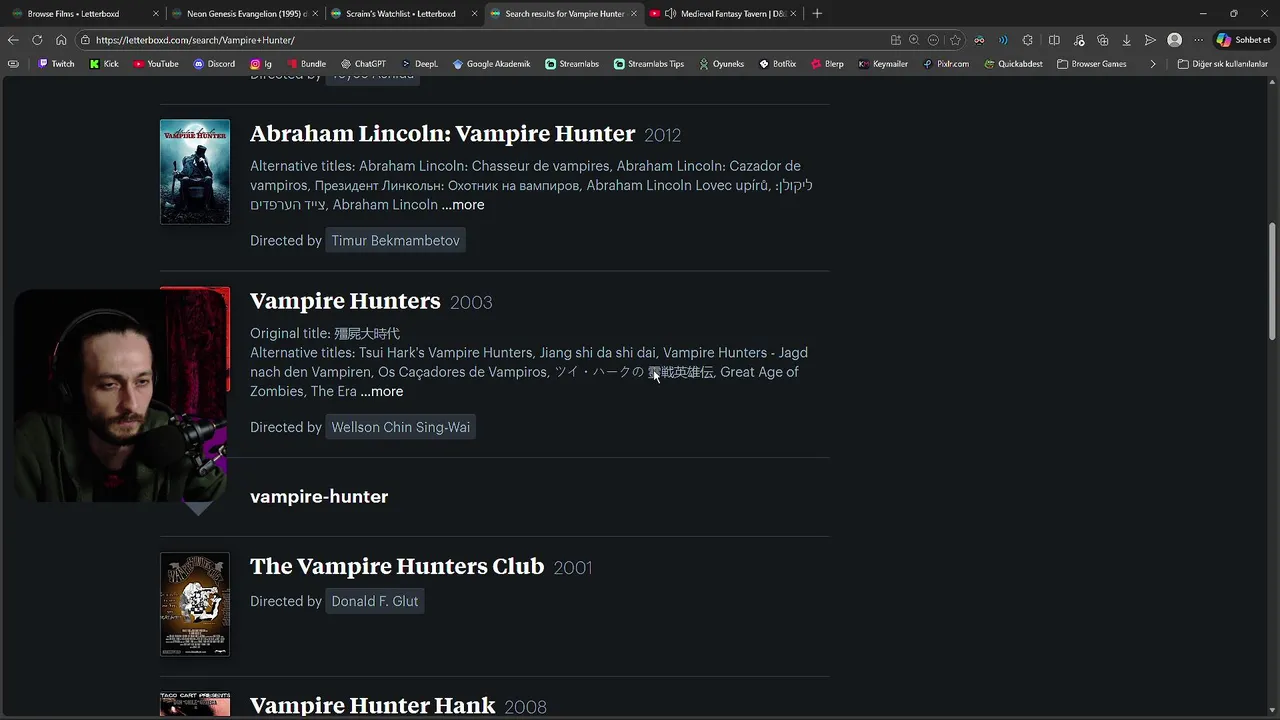Open The Vampire Hunters Club poster
The image size is (1280, 720).
[195, 605]
